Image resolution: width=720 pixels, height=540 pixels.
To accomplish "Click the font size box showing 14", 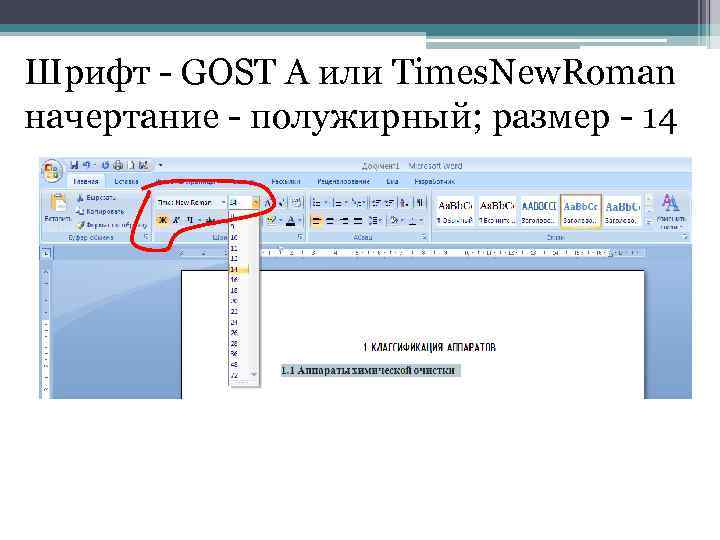I will (240, 202).
